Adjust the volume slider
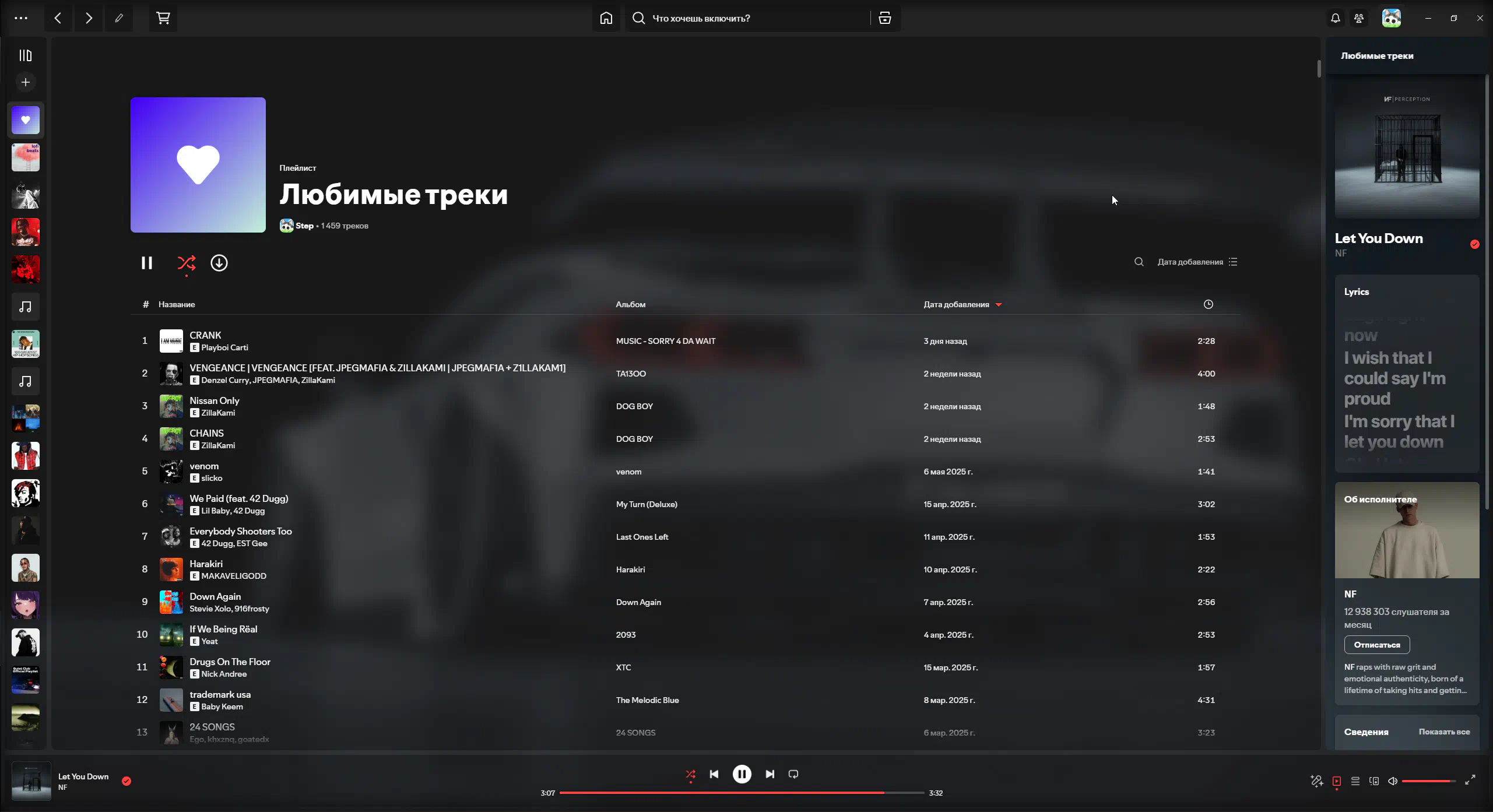 (x=1428, y=781)
